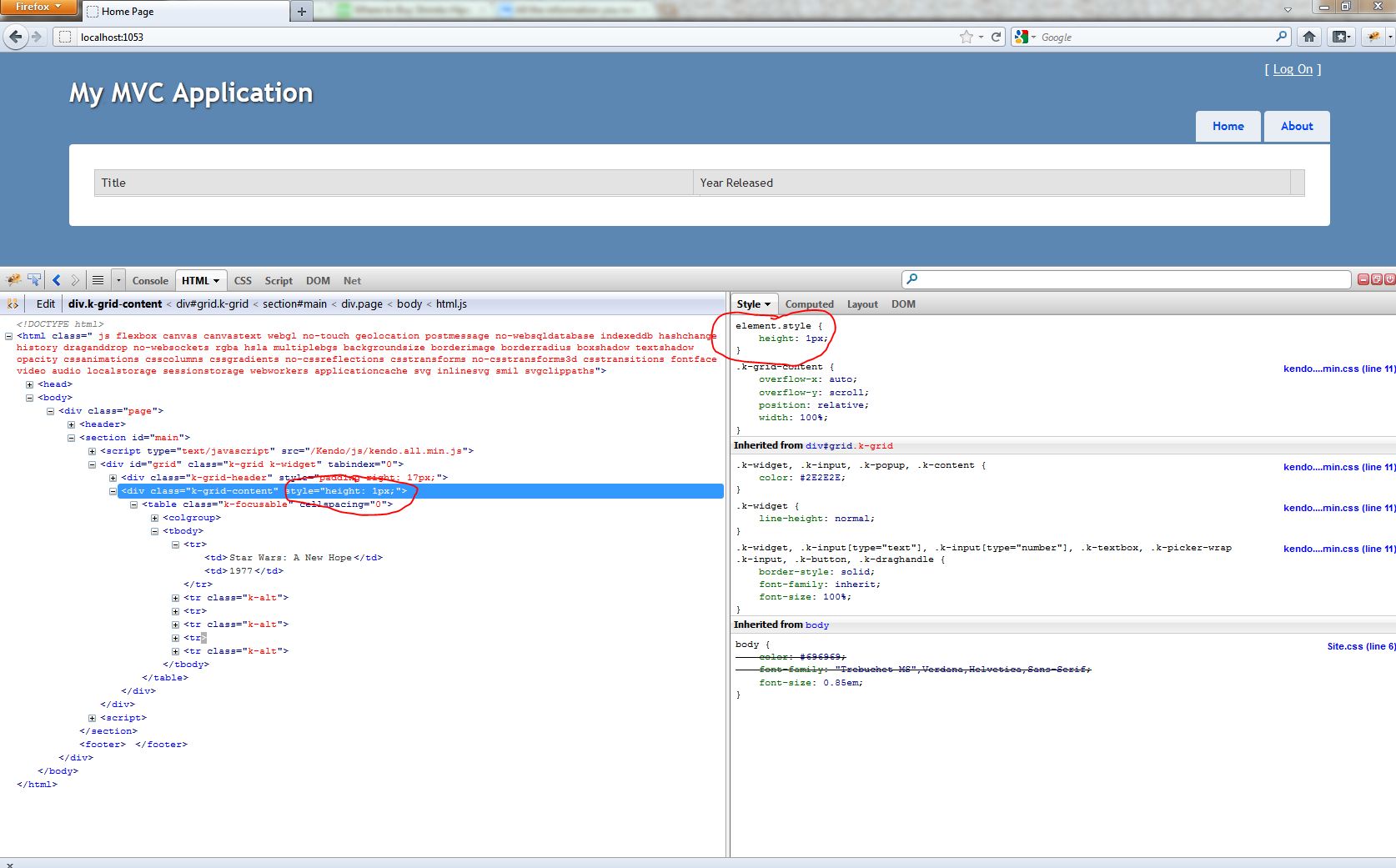Switch to the Computed side tab
Image resolution: width=1396 pixels, height=868 pixels.
(x=809, y=304)
